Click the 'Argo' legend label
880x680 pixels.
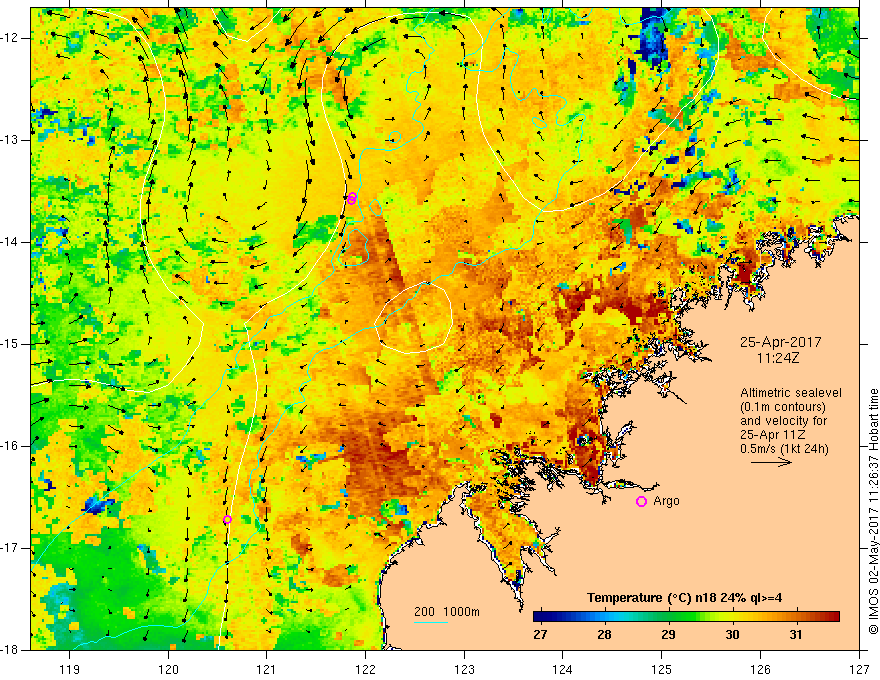(x=666, y=501)
